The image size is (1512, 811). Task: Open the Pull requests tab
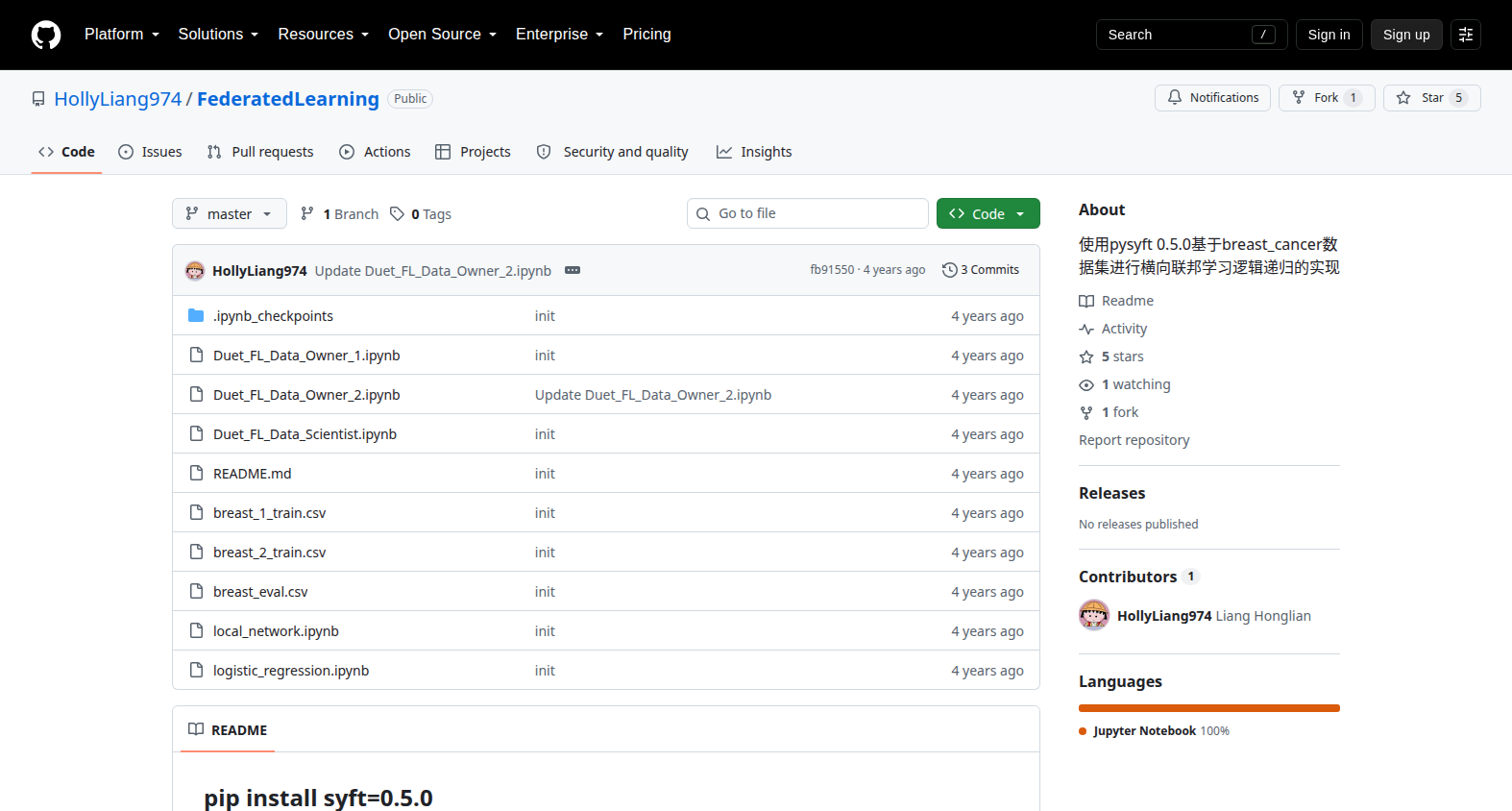[260, 152]
